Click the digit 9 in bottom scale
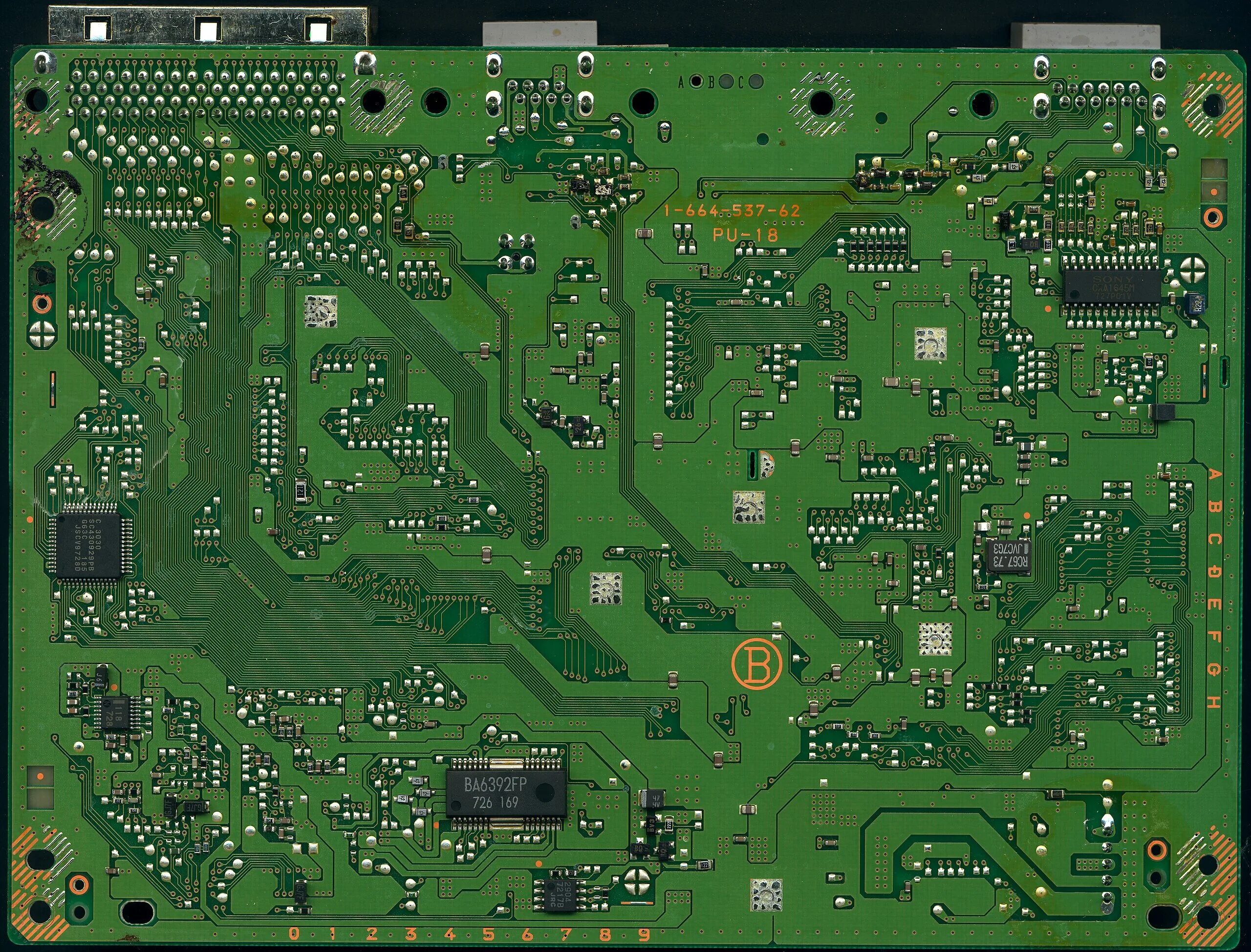1251x952 pixels. click(644, 933)
